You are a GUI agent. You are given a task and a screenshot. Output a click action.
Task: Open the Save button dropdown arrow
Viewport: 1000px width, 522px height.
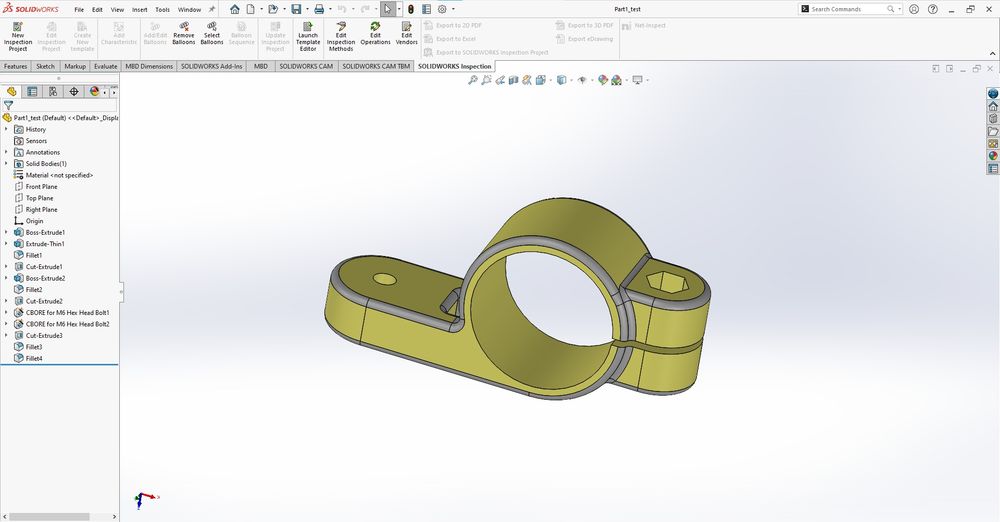(x=308, y=9)
